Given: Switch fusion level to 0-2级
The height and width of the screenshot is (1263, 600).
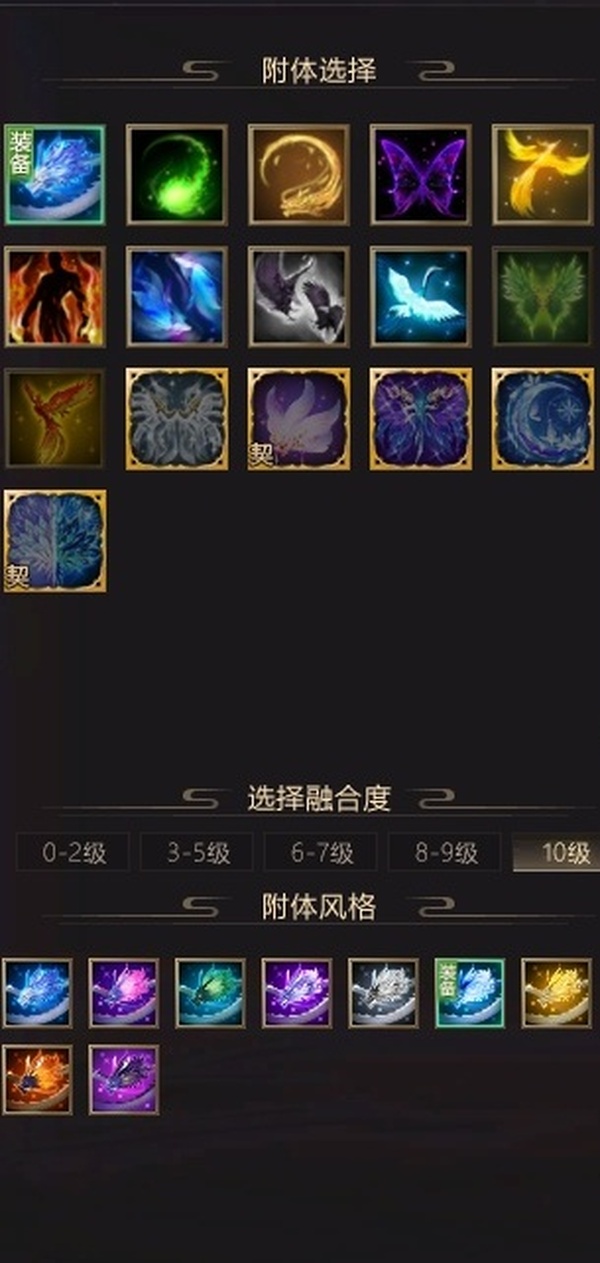Looking at the screenshot, I should click(x=73, y=853).
